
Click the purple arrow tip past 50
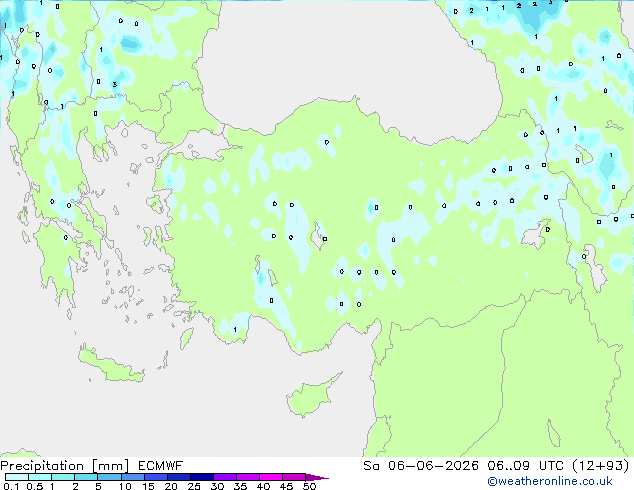(317, 477)
